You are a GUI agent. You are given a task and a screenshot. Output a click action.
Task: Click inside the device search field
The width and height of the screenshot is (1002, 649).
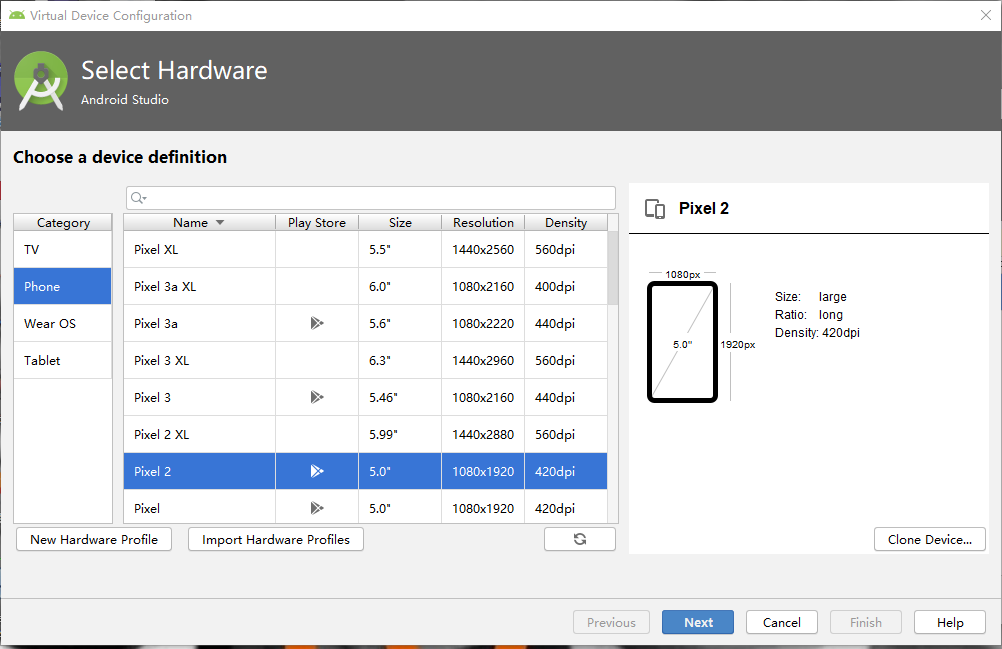(371, 198)
